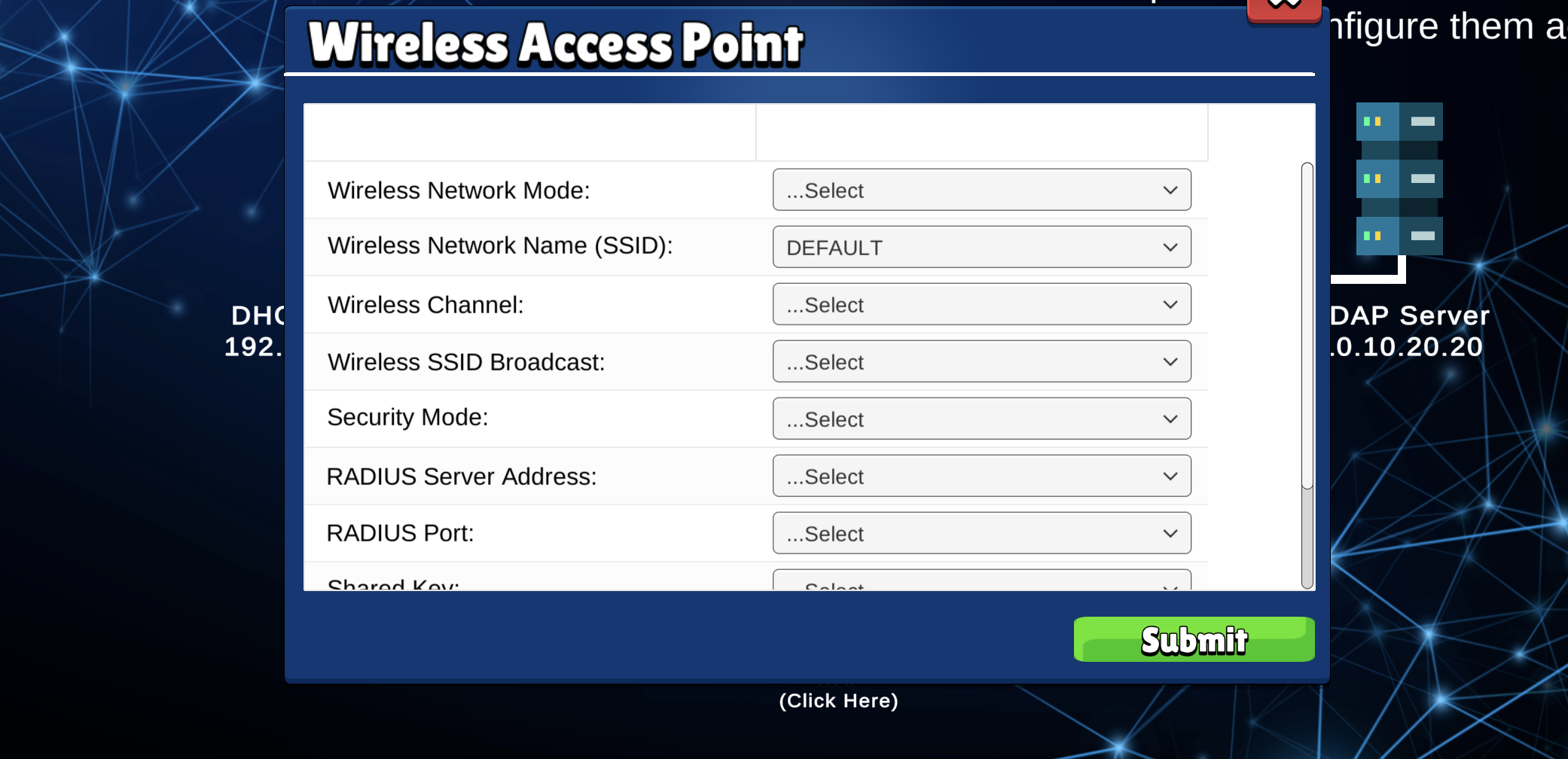Click the vertical scrollbar in the form
The image size is (1568, 759).
(x=1307, y=375)
